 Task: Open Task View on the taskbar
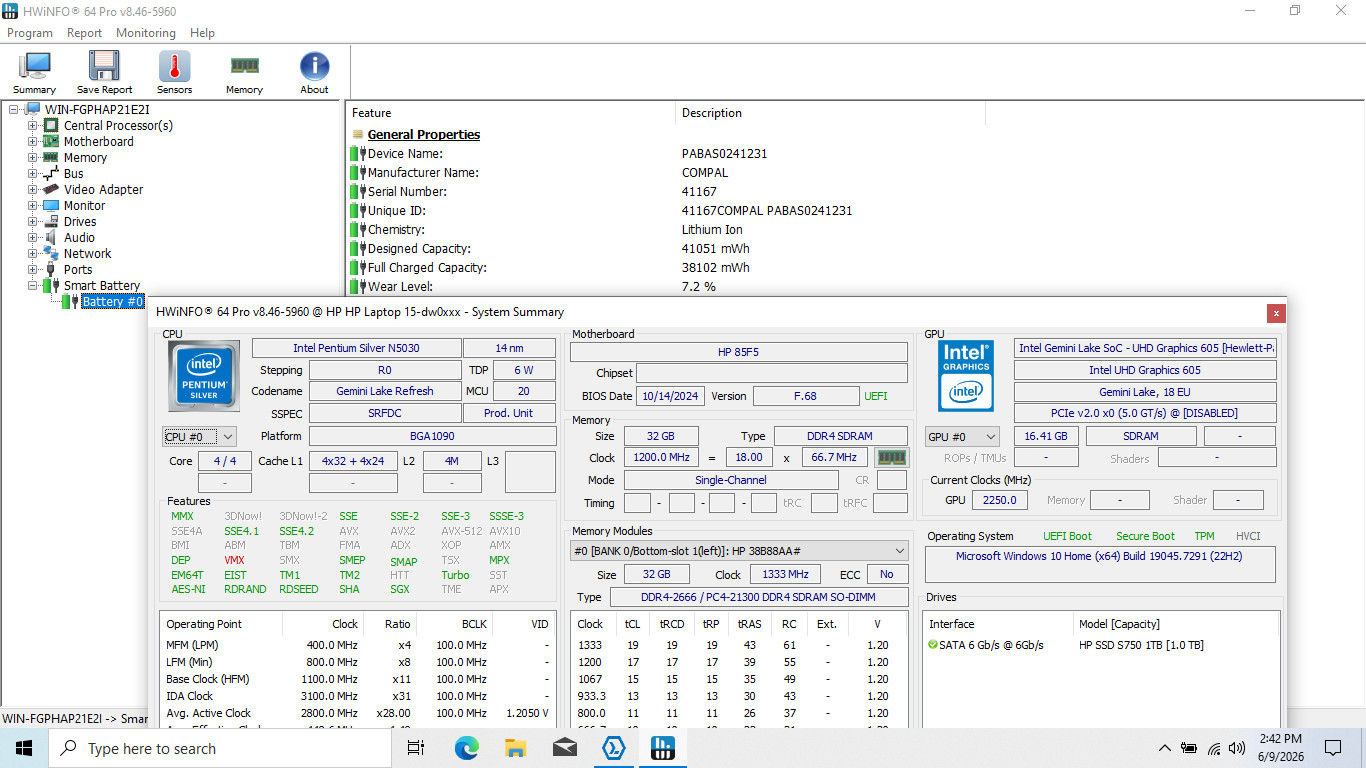416,747
